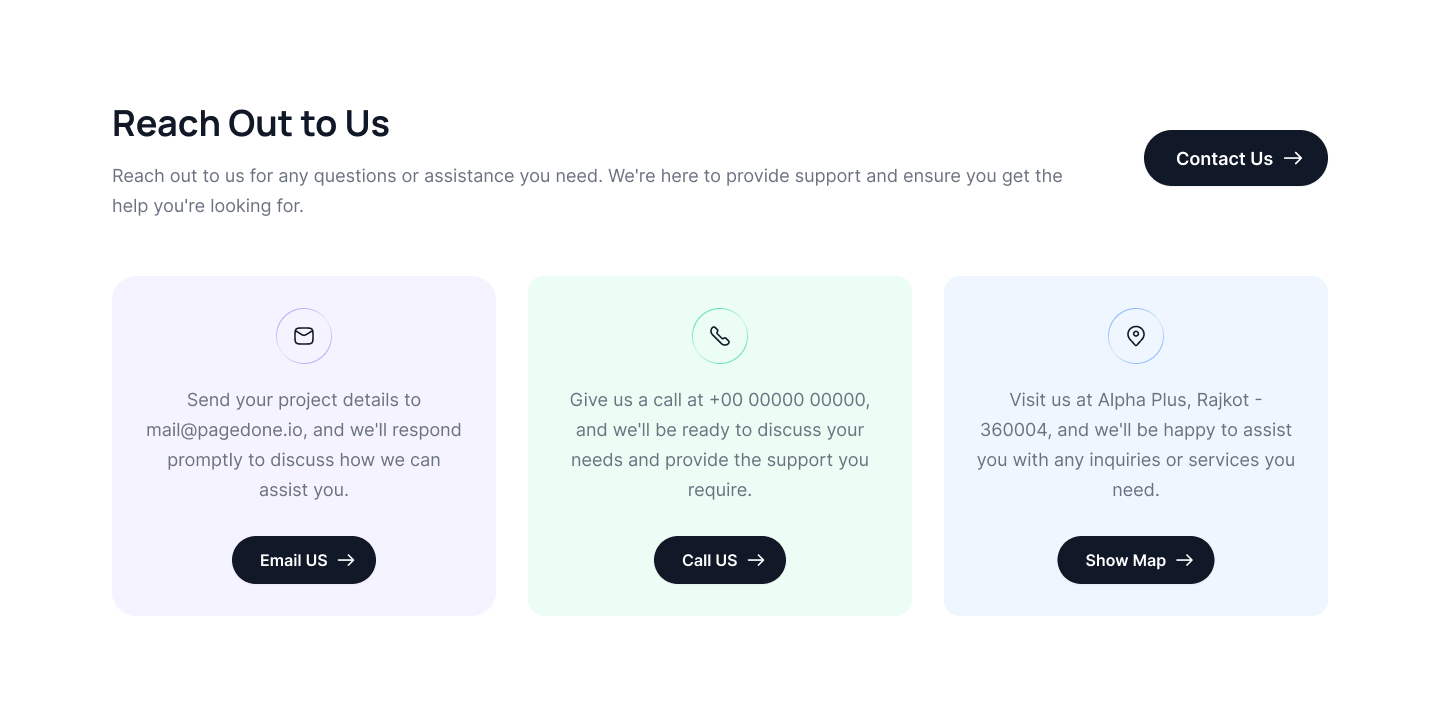1440x712 pixels.
Task: Tap the Call US button label
Action: click(x=709, y=560)
